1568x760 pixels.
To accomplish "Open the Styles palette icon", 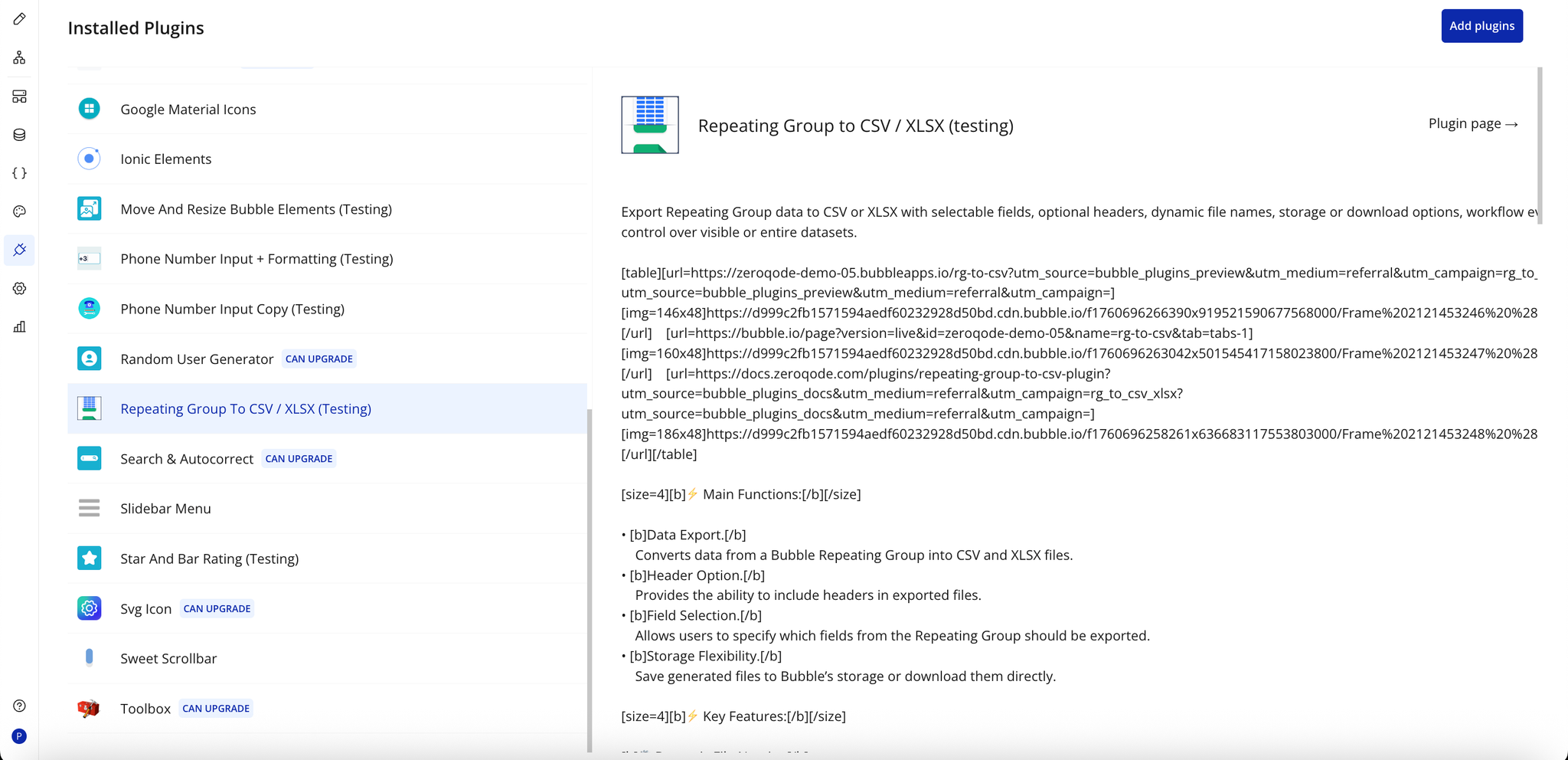I will [x=20, y=211].
